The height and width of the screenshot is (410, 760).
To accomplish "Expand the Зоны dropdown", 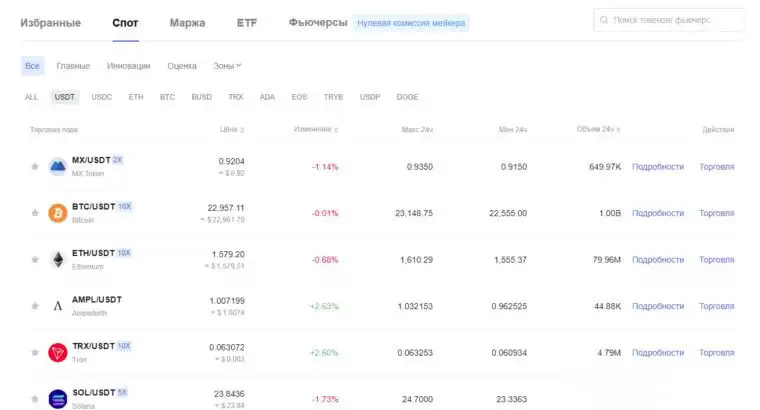I will (x=228, y=66).
